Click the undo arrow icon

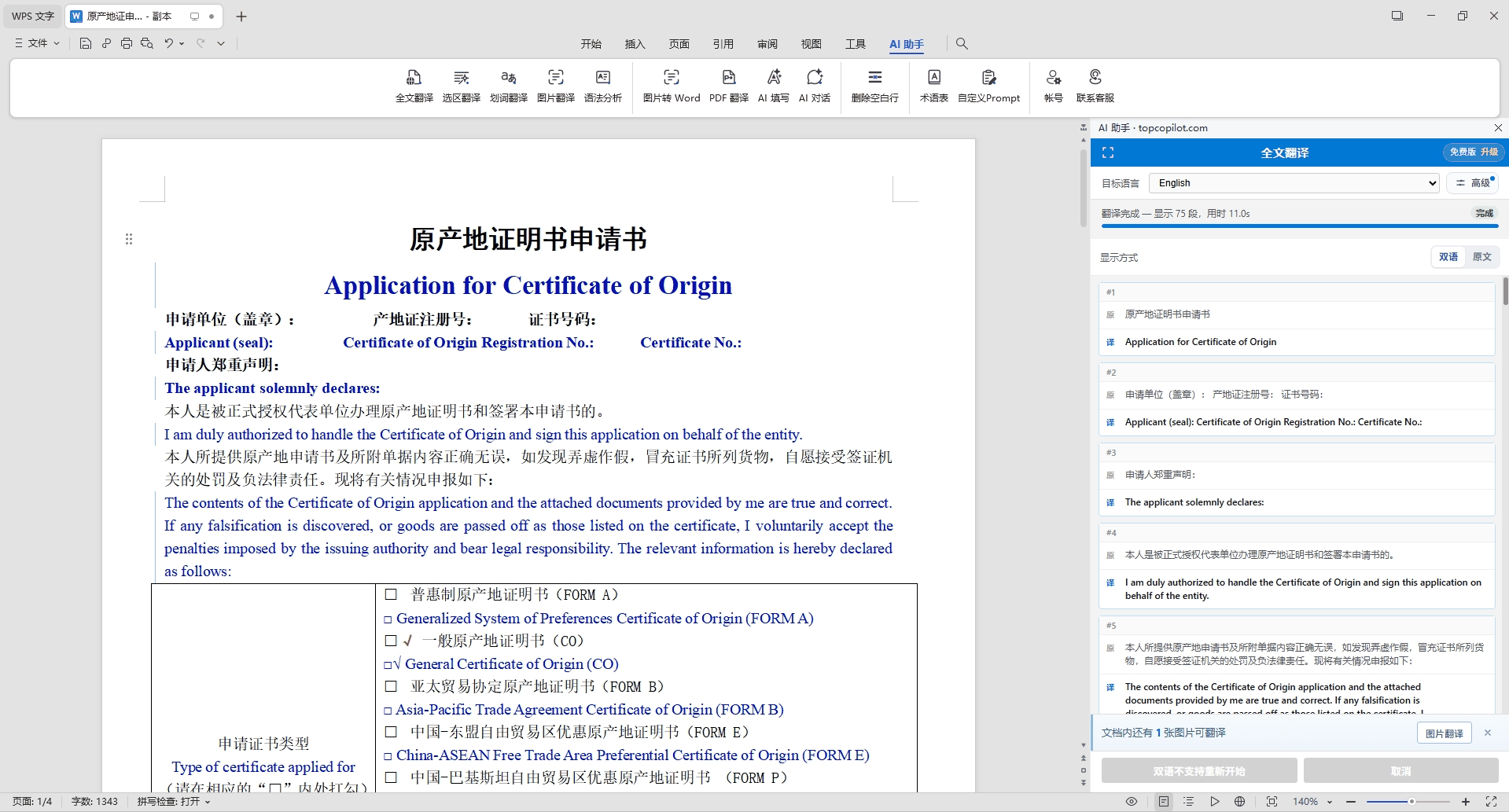tap(168, 43)
